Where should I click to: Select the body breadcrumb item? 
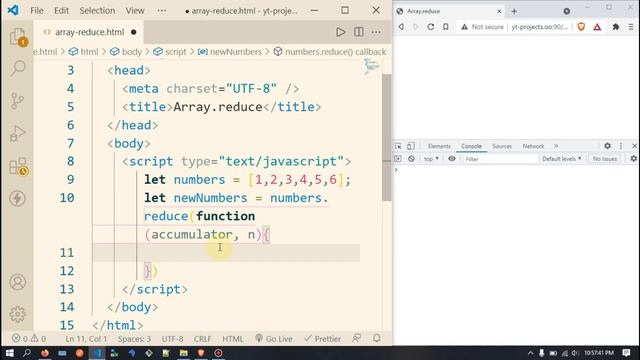(x=126, y=52)
